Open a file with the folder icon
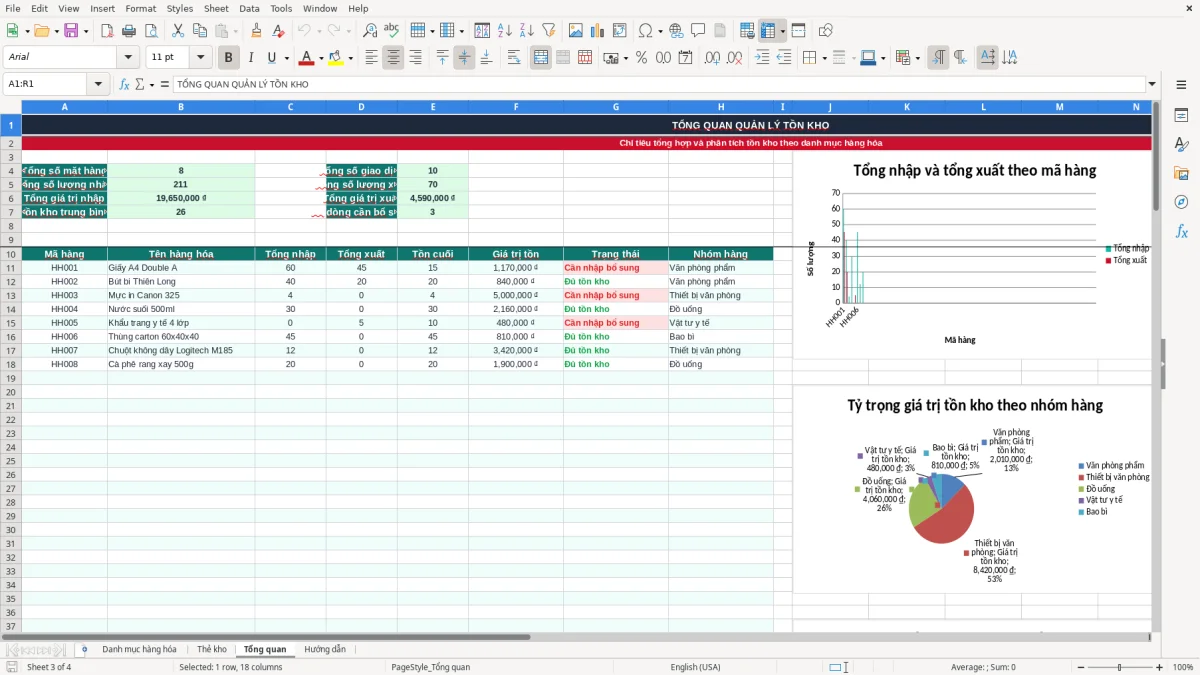This screenshot has height=675, width=1200. click(41, 31)
